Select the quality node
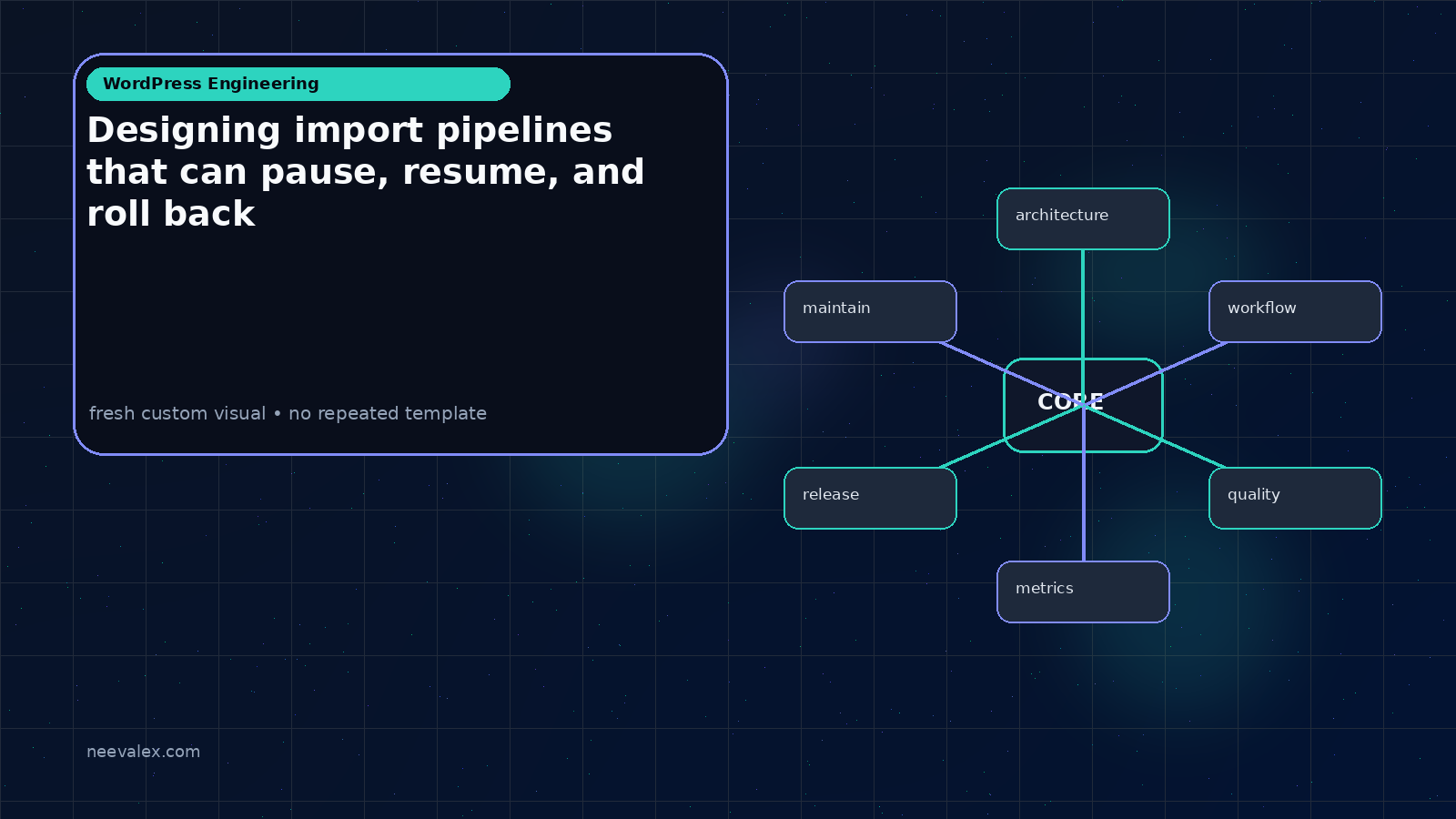1456x819 pixels. coord(1295,498)
